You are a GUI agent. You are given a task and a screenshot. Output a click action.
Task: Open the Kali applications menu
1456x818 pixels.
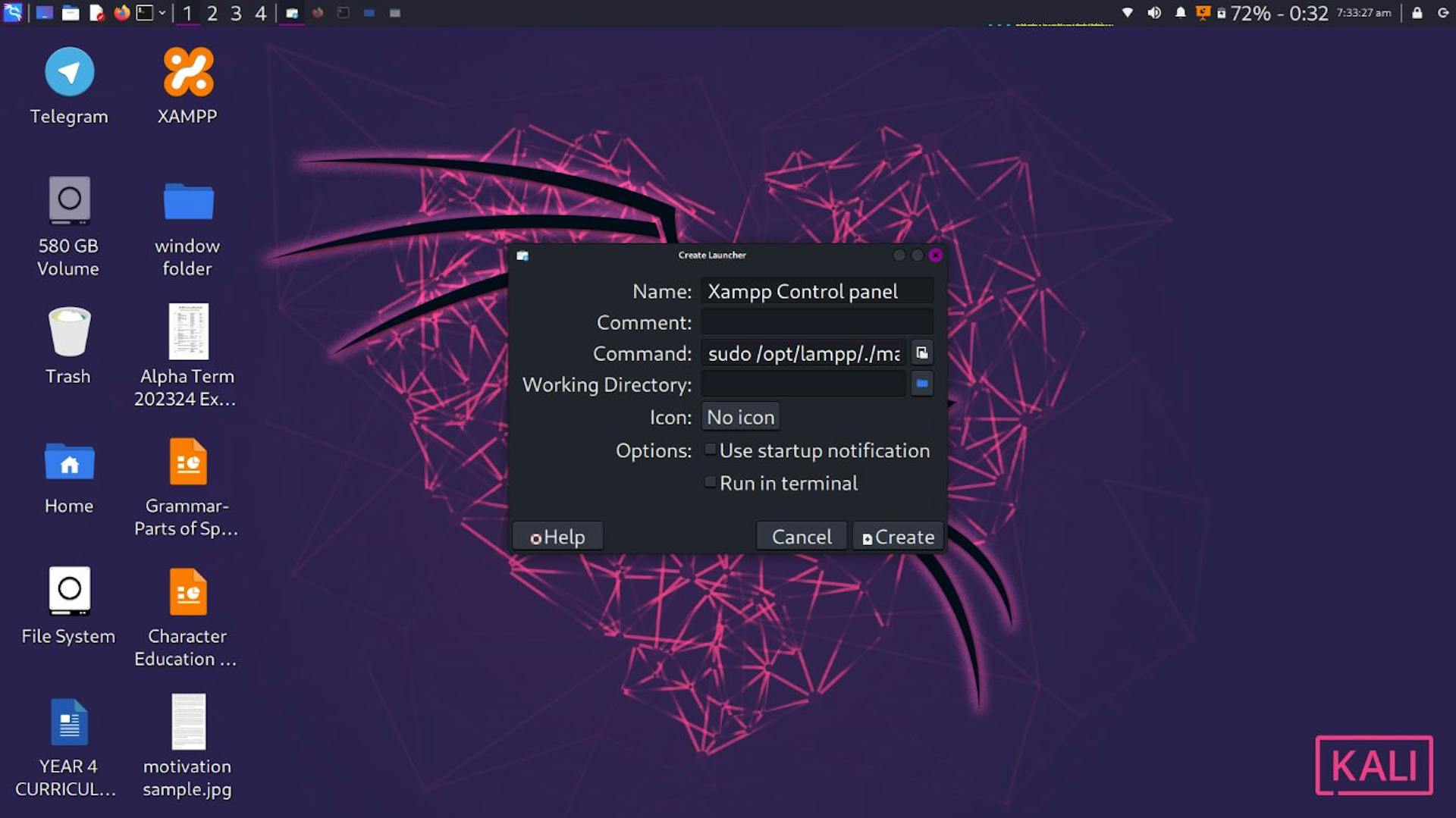(x=12, y=12)
